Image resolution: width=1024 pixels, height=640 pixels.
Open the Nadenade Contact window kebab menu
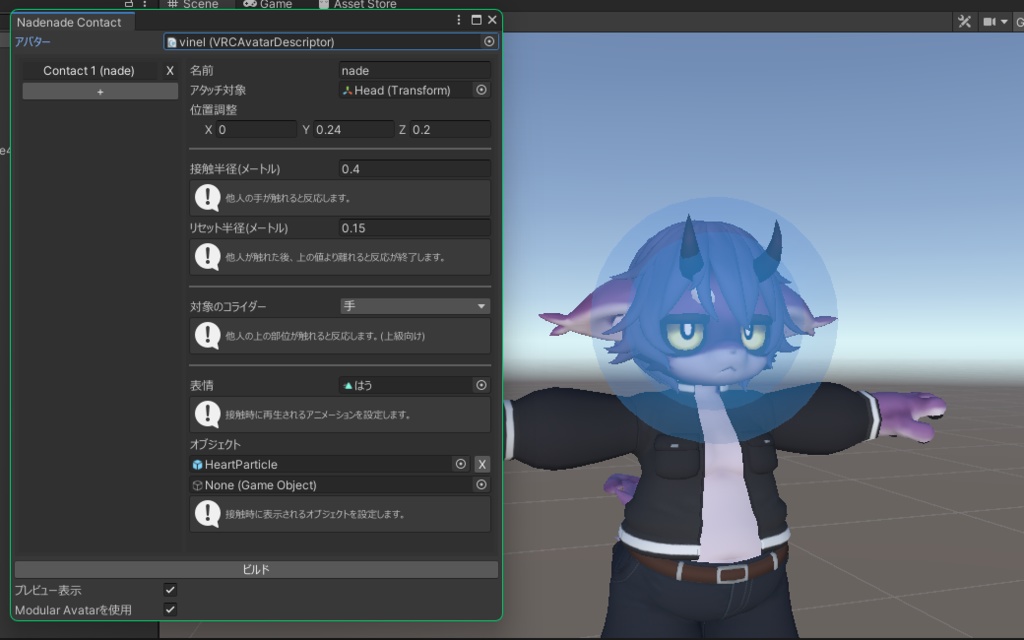point(458,20)
